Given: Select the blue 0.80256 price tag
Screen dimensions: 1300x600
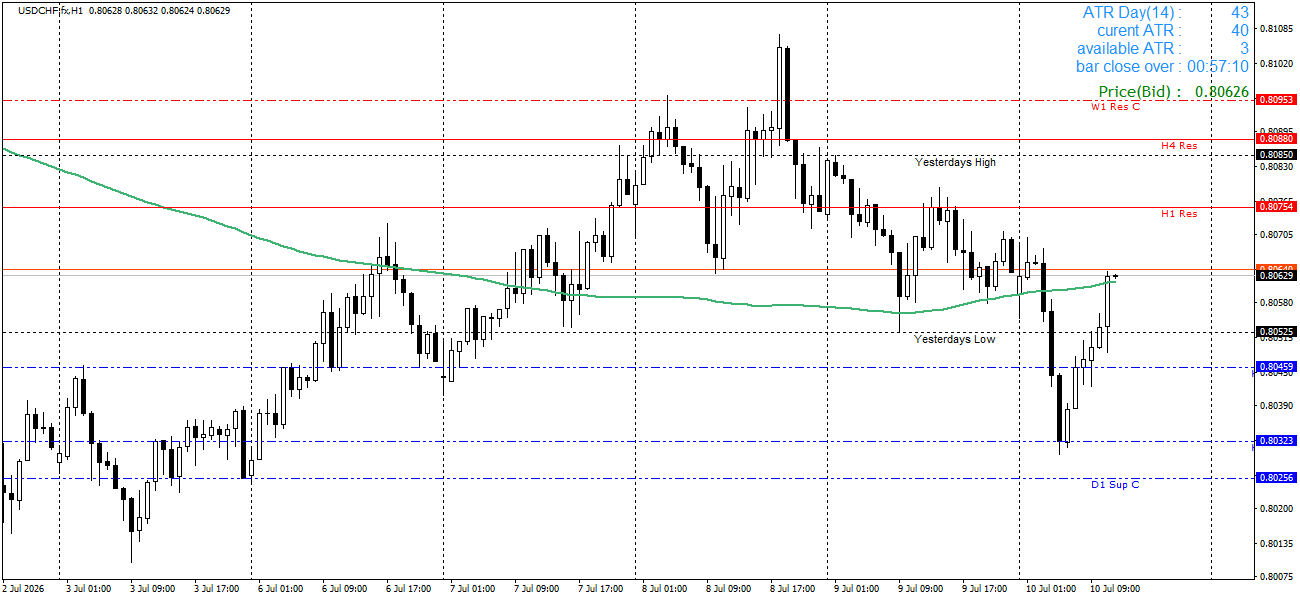Looking at the screenshot, I should click(1276, 478).
